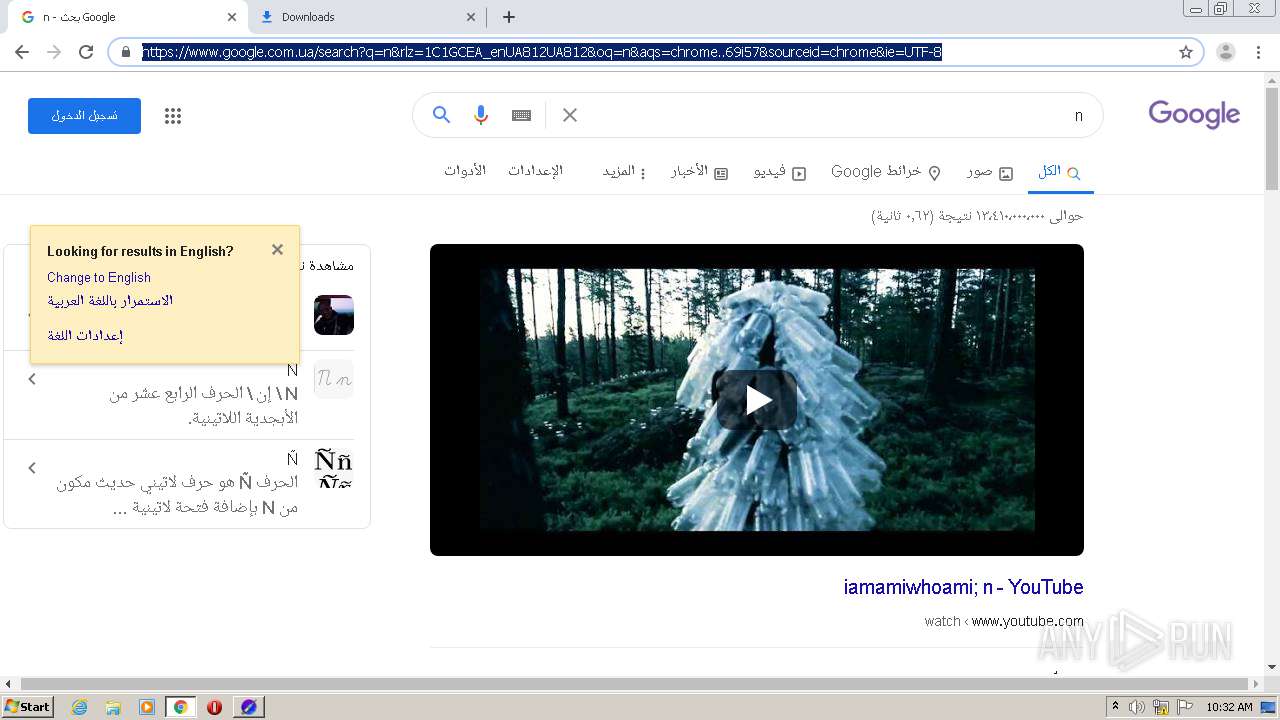Click the taskbar clock 10:32 AM
The height and width of the screenshot is (720, 1280).
click(1229, 707)
